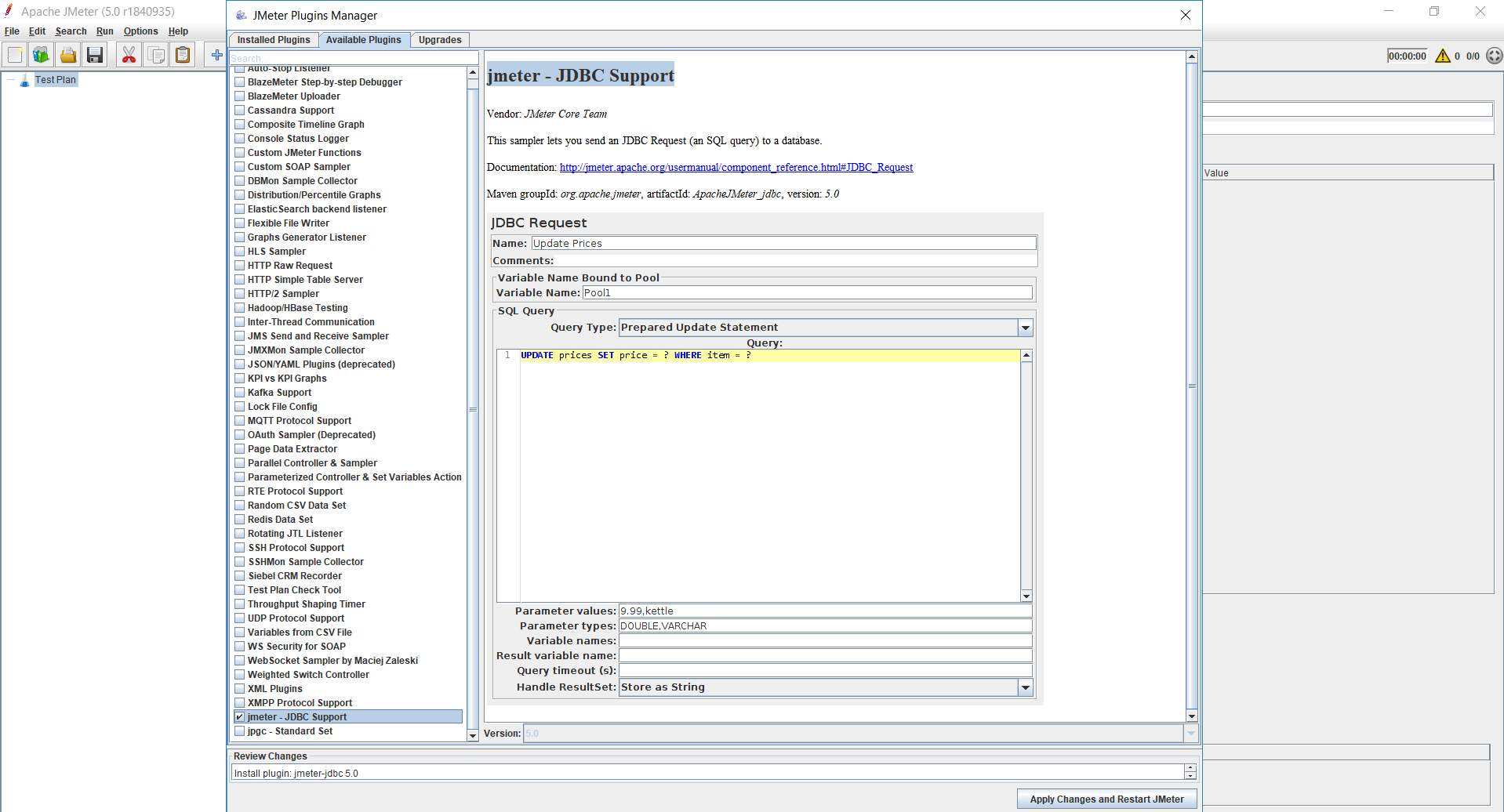Viewport: 1504px width, 812px height.
Task: Click the yellow warning triangle icon
Action: (1443, 56)
